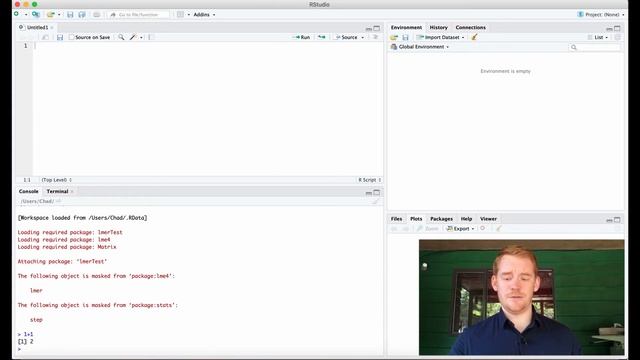The height and width of the screenshot is (360, 640).
Task: Maximize the Console pane
Action: (377, 192)
